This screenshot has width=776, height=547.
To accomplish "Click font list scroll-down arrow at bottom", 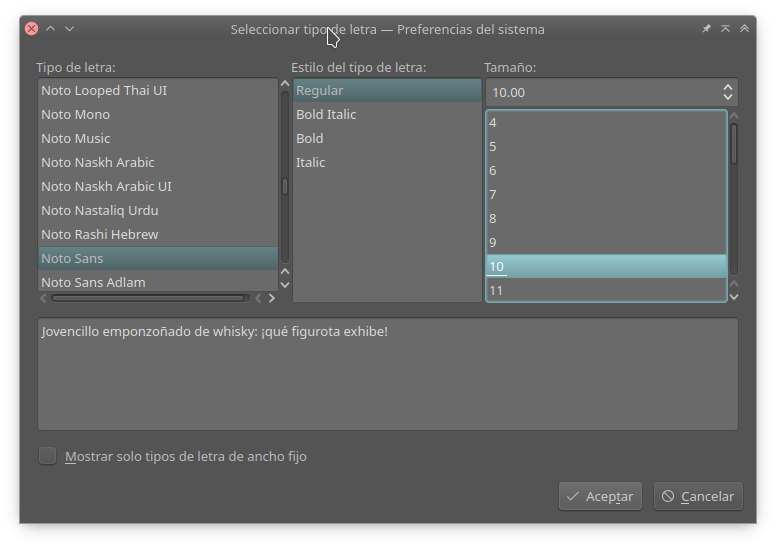I will click(285, 285).
